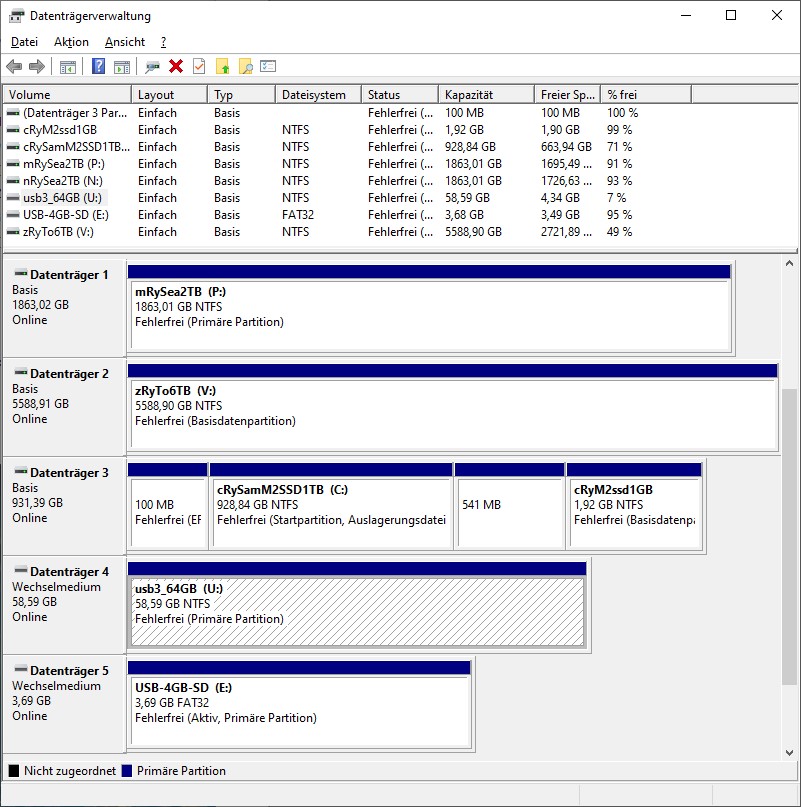Click FAT32 file system cell
The image size is (801, 807).
298,215
